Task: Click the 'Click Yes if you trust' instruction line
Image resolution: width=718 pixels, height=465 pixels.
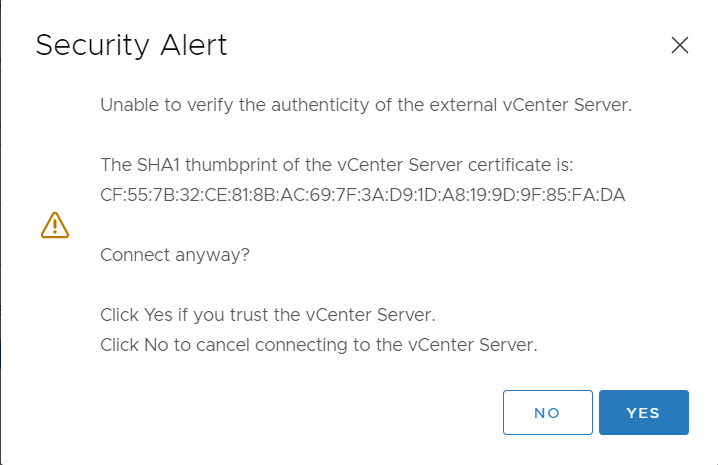Action: pyautogui.click(x=268, y=315)
